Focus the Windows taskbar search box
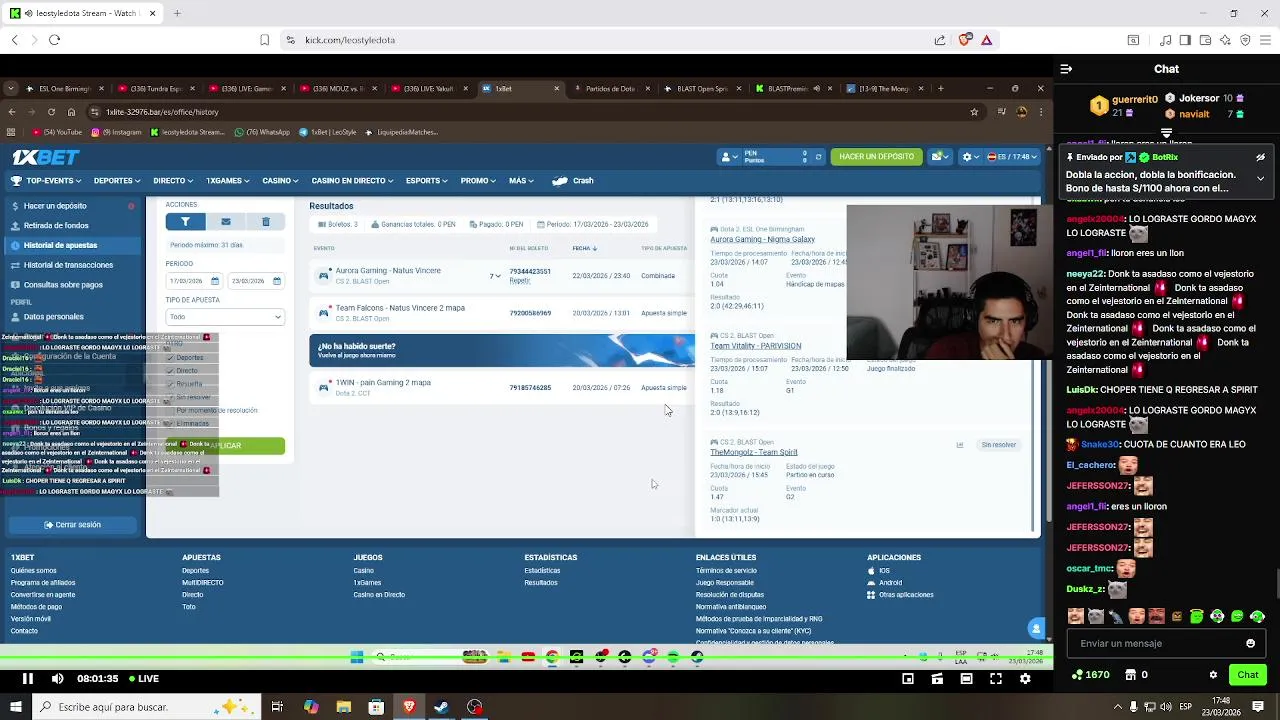The width and height of the screenshot is (1280, 720). point(145,707)
